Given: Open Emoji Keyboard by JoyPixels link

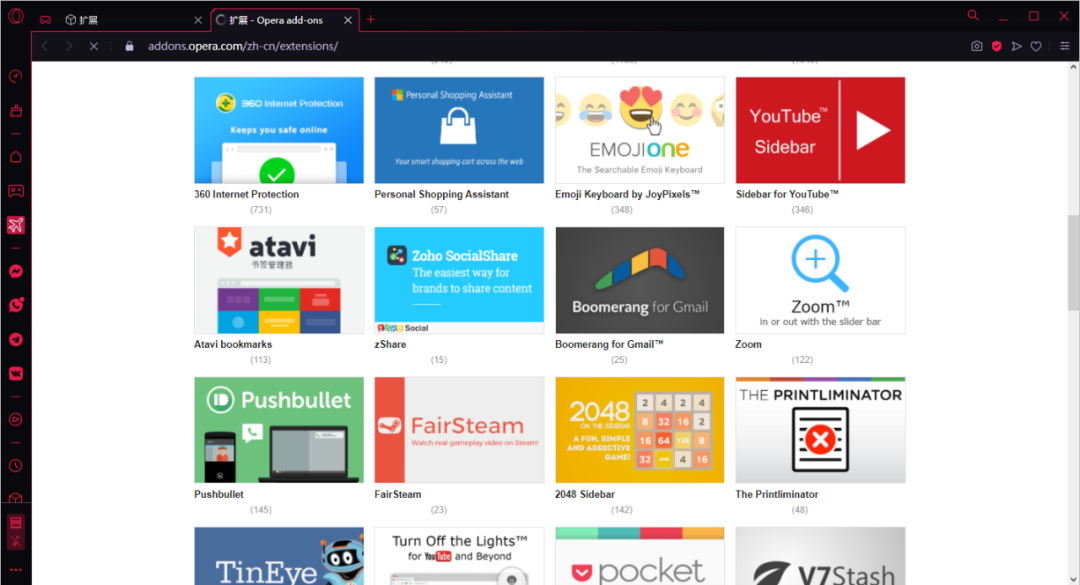Looking at the screenshot, I should pos(627,194).
